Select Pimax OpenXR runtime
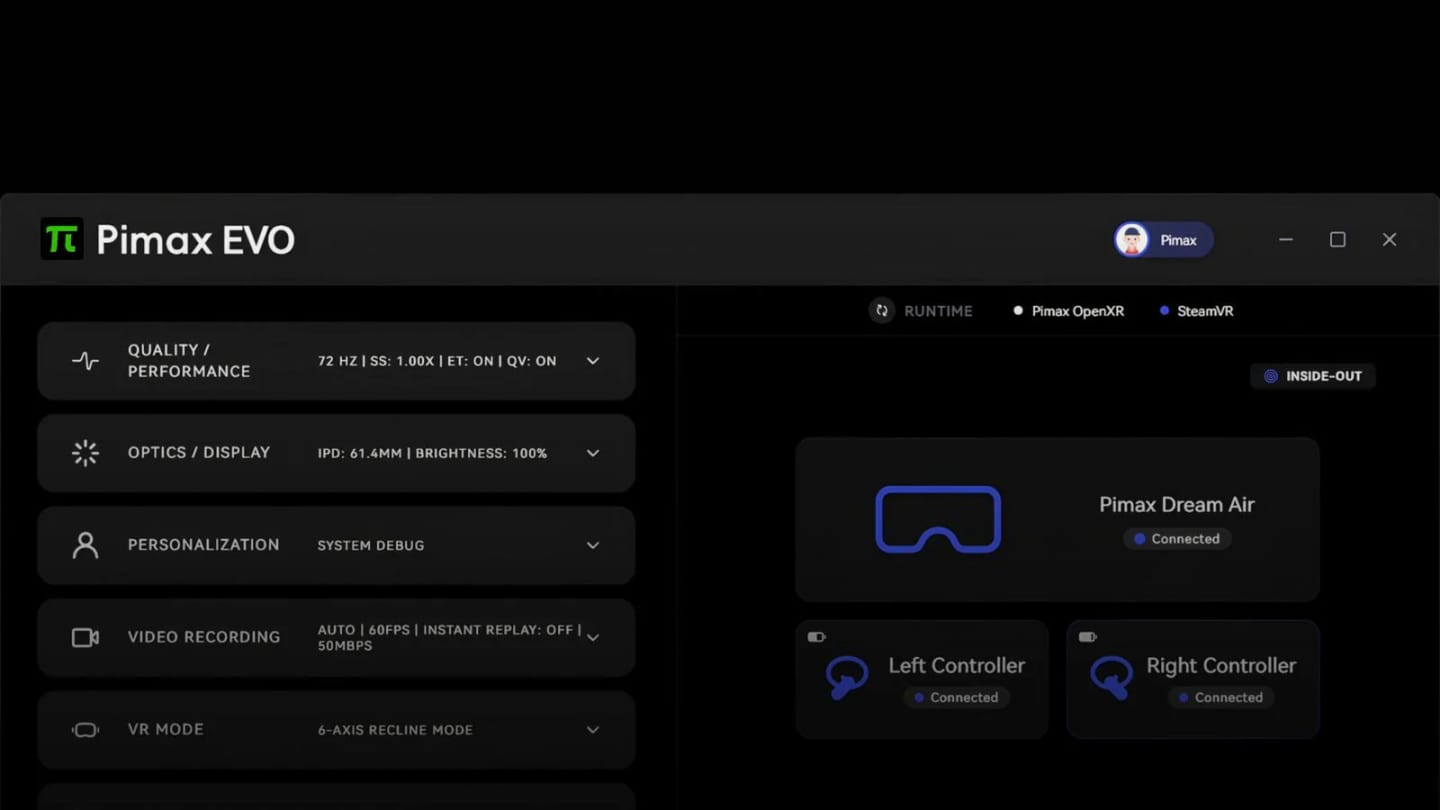 tap(1069, 311)
